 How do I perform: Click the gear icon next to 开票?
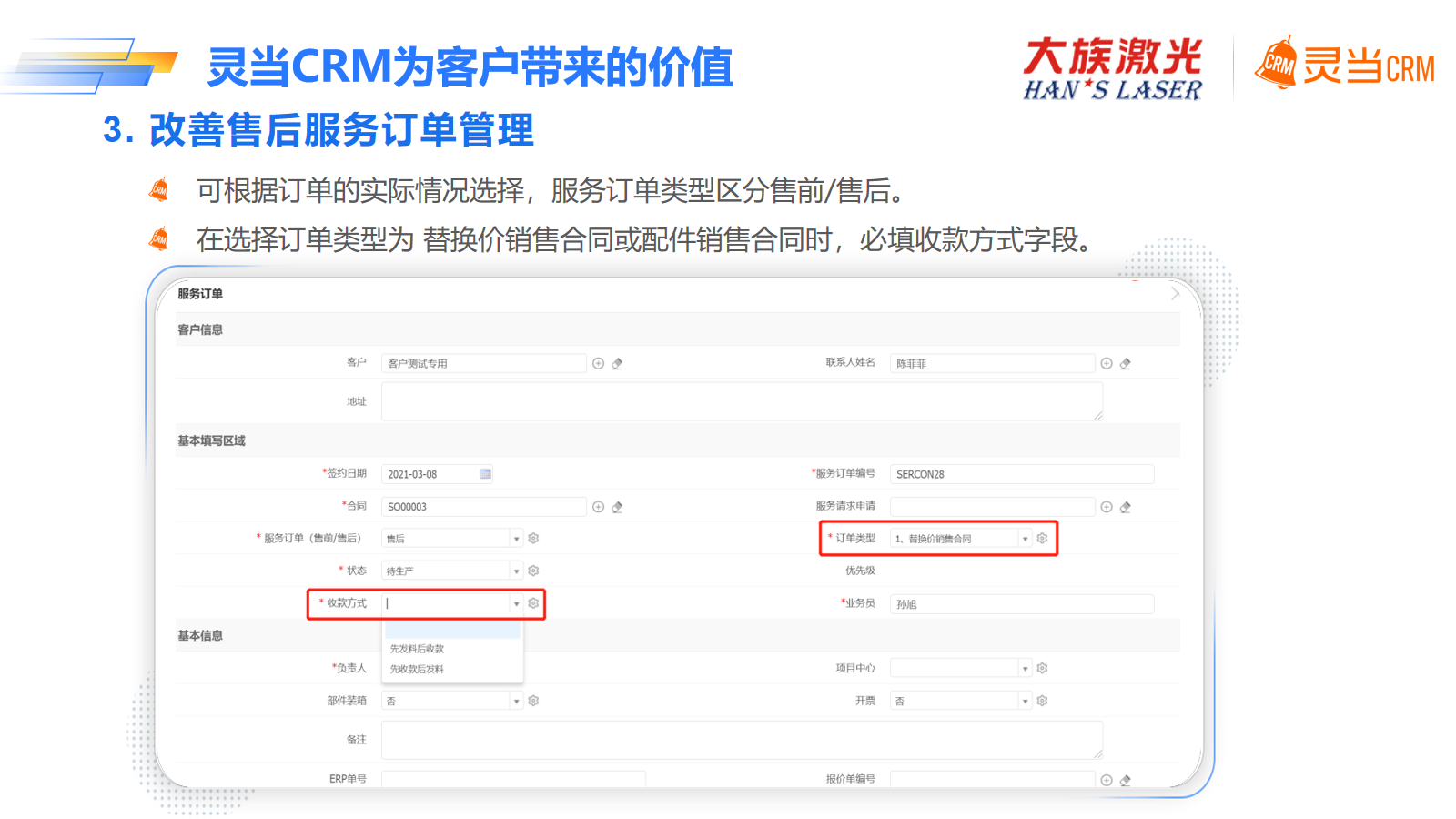1042,701
